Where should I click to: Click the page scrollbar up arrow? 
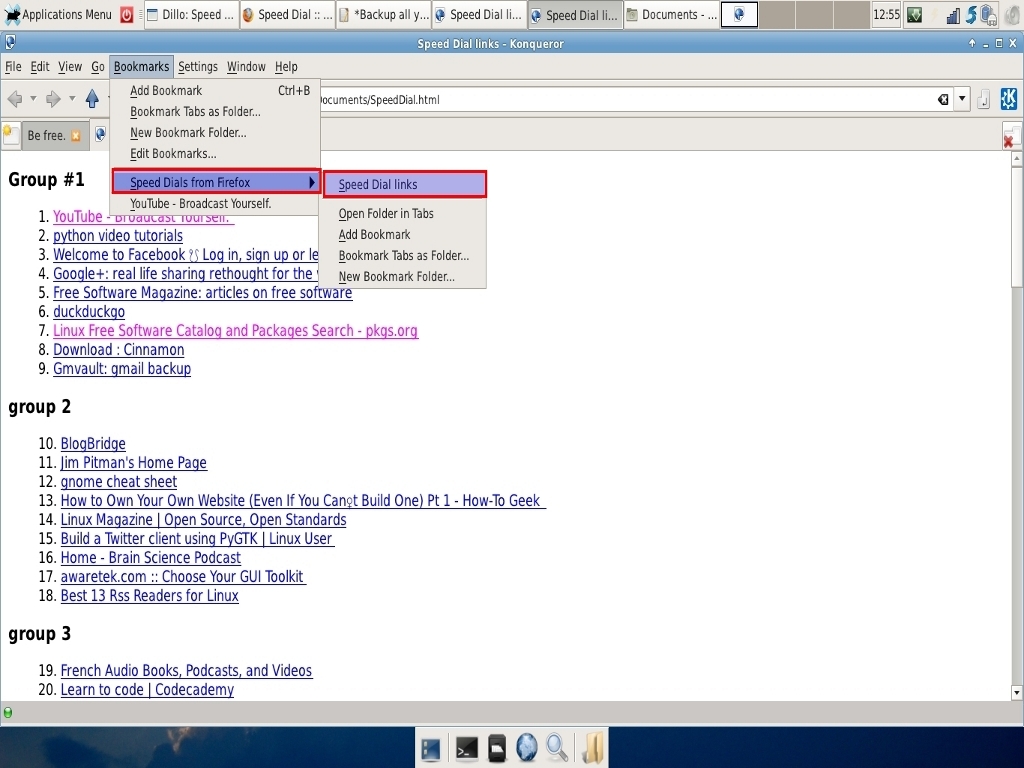[x=1016, y=159]
